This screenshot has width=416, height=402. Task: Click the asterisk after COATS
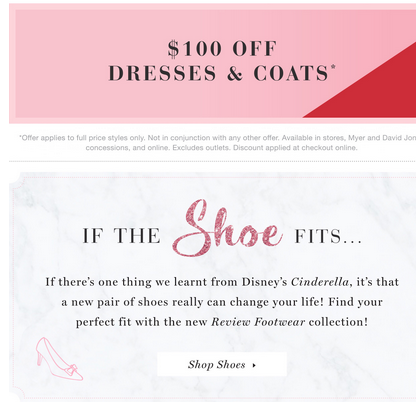click(333, 67)
